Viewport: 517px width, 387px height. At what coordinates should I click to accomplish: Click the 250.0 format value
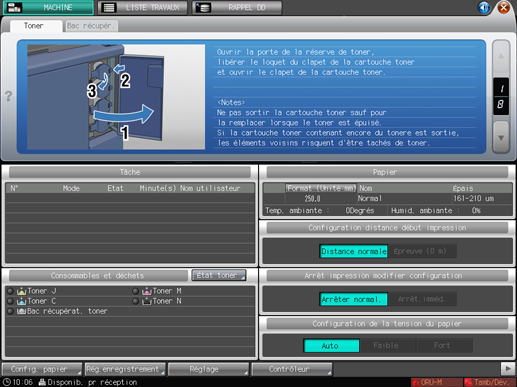(x=312, y=199)
